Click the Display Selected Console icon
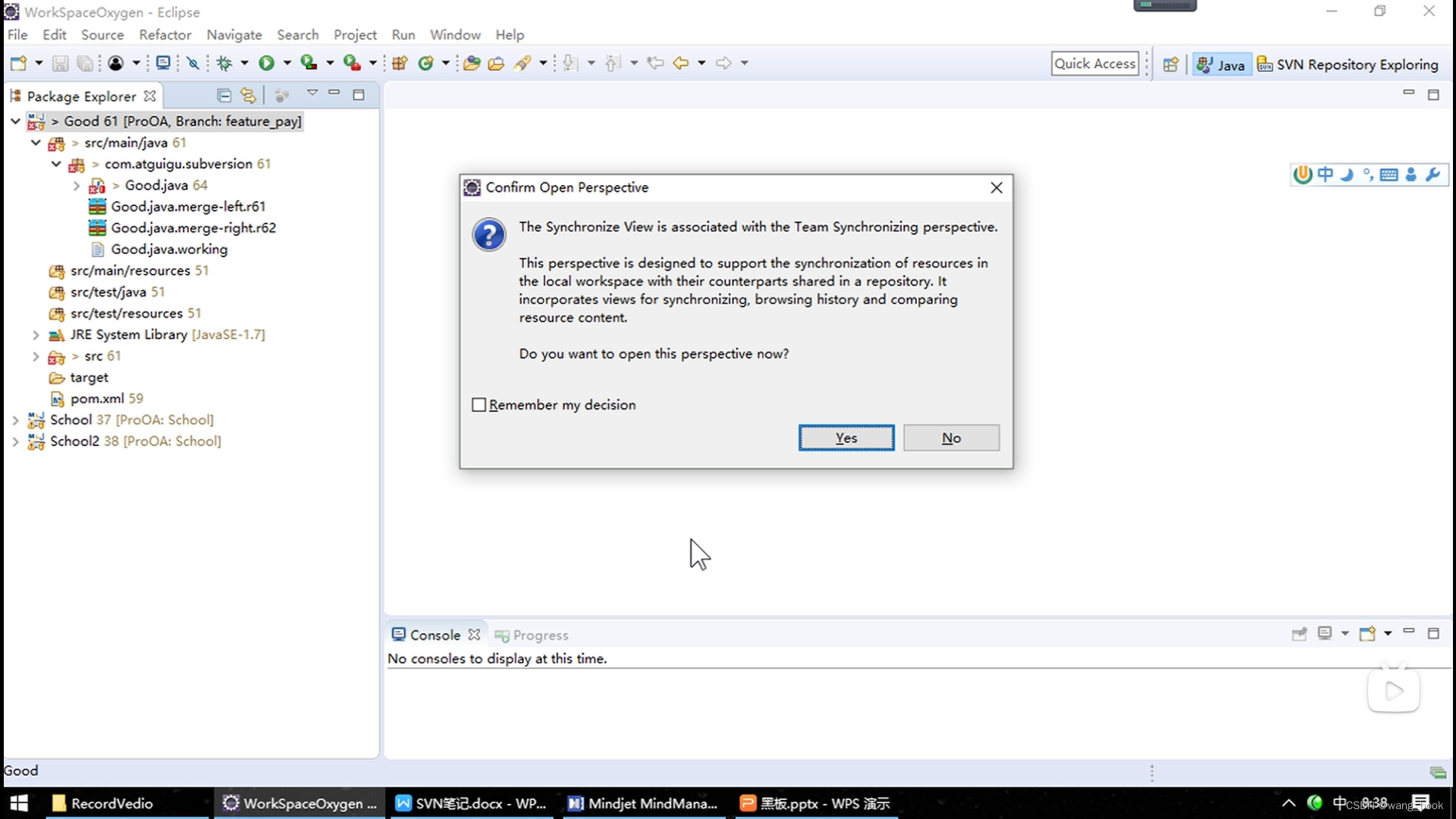Screen dimensions: 1456x819 (1325, 634)
